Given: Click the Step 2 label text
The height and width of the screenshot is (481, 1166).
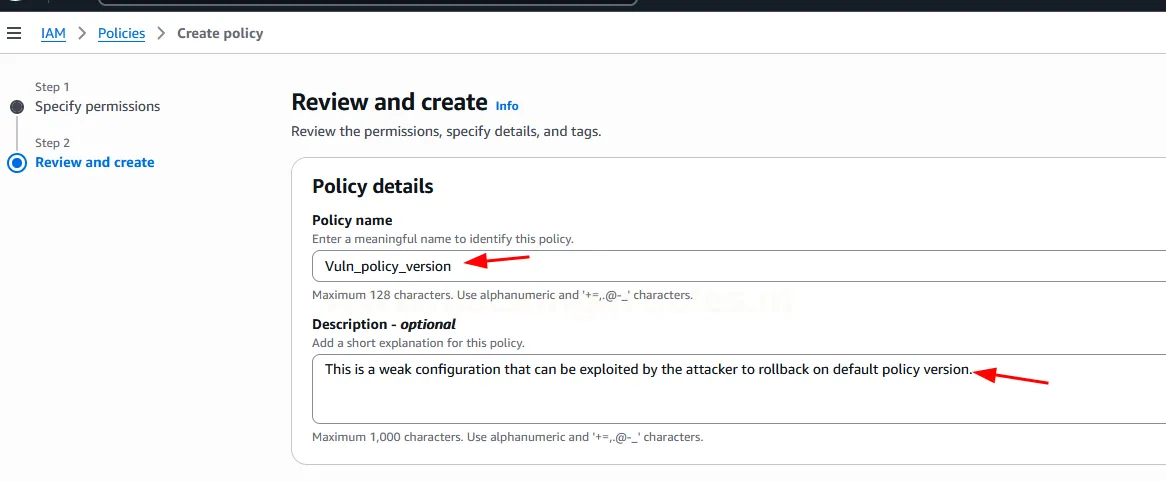Looking at the screenshot, I should point(52,143).
